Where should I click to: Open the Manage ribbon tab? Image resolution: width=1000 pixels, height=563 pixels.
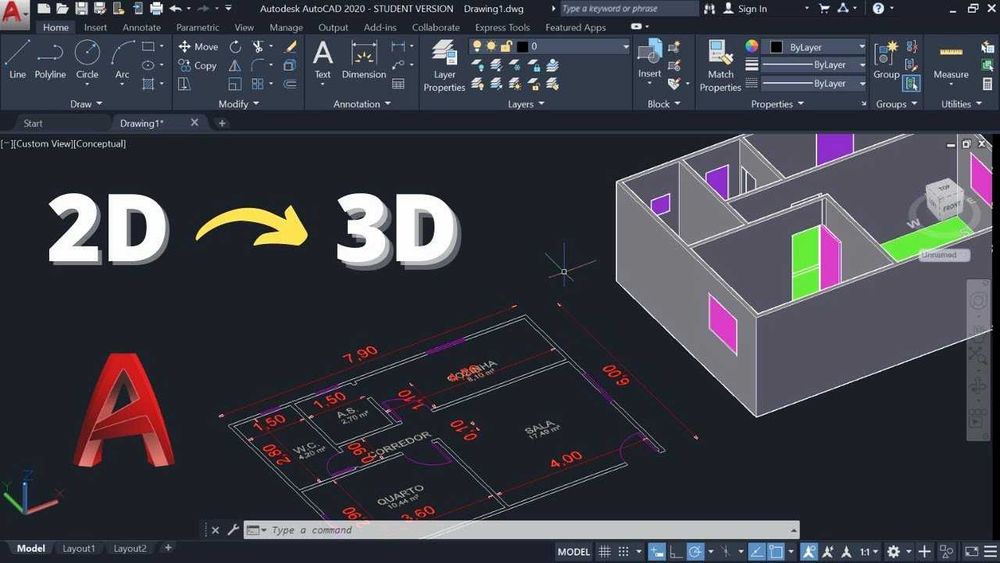(286, 27)
